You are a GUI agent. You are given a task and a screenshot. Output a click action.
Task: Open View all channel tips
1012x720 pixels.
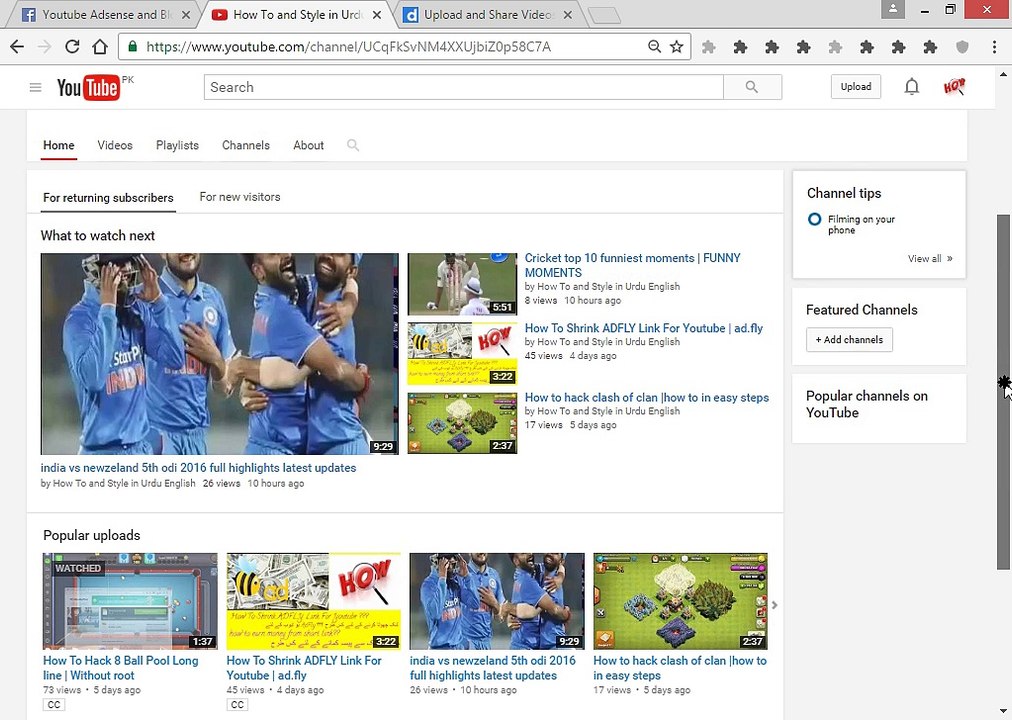pyautogui.click(x=930, y=258)
